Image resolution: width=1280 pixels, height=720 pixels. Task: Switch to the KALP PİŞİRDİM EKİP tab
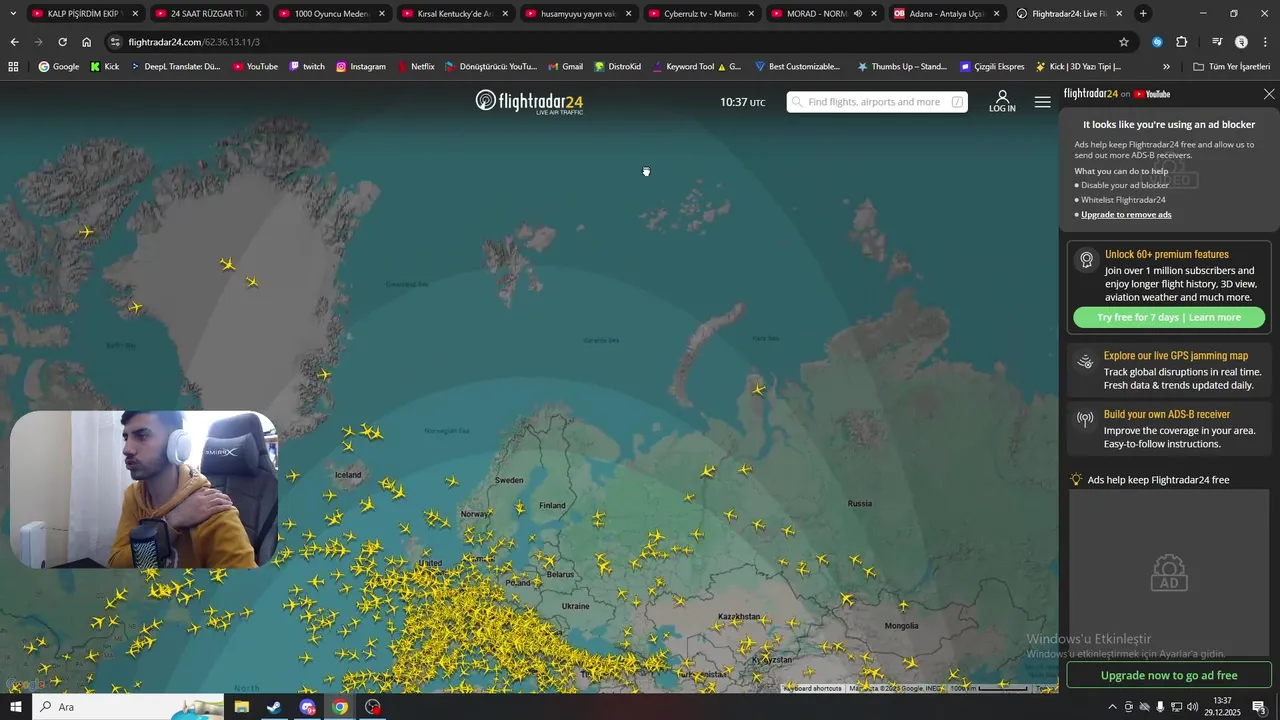pyautogui.click(x=84, y=14)
